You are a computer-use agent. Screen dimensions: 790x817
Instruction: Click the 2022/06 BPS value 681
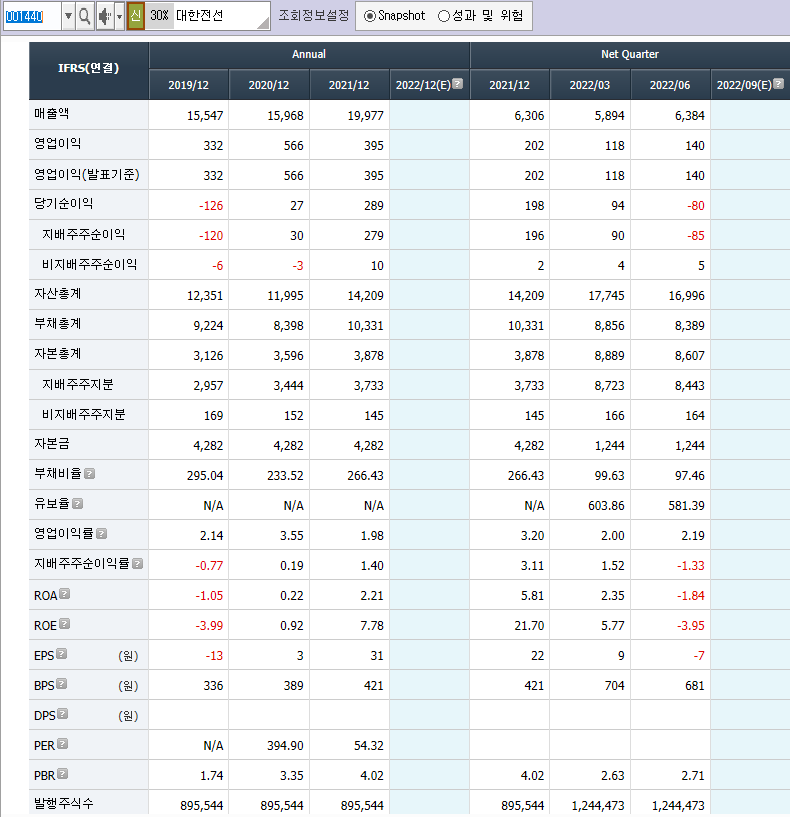[695, 686]
